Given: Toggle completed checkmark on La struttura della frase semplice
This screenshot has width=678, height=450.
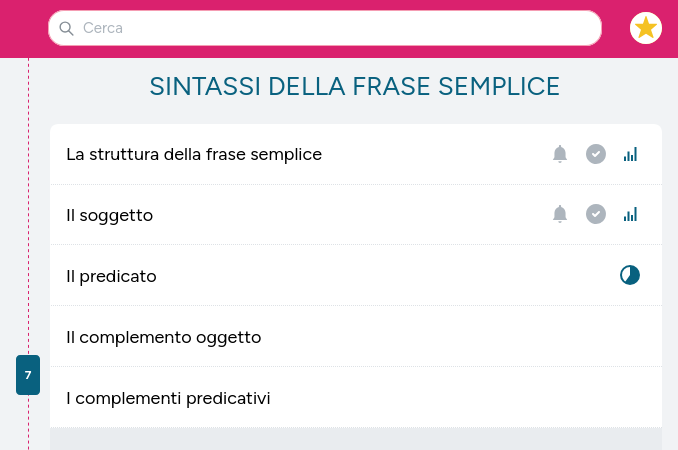Looking at the screenshot, I should tap(596, 154).
